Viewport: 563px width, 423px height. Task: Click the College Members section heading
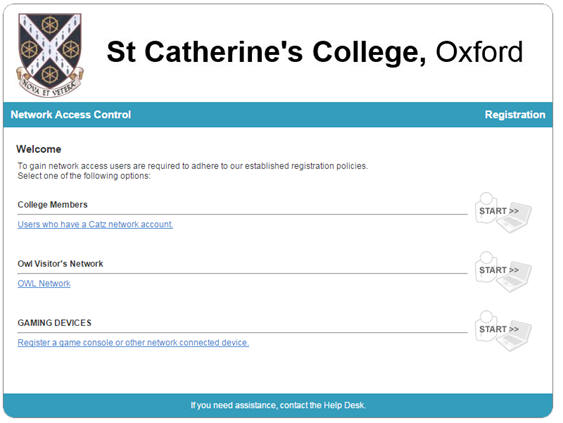pos(52,205)
